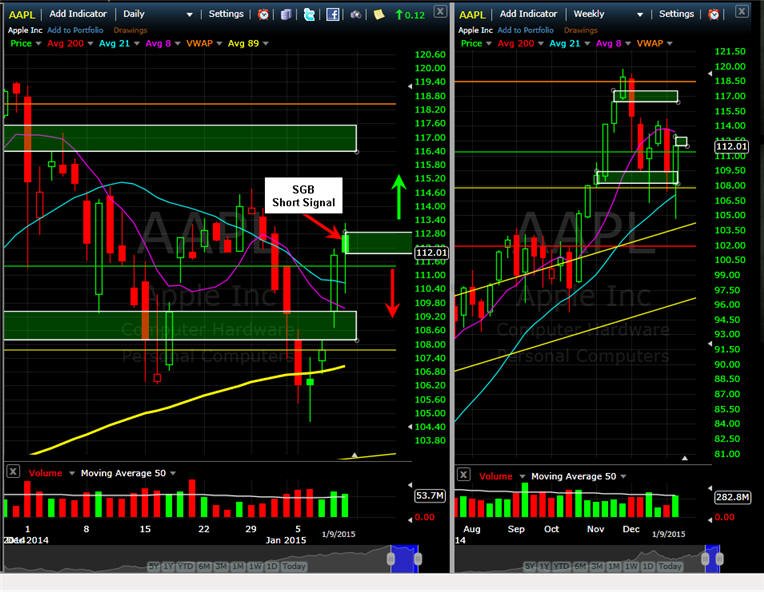Viewport: 764px width, 592px height.
Task: Select 5Y range in Daily chart
Action: coord(154,566)
